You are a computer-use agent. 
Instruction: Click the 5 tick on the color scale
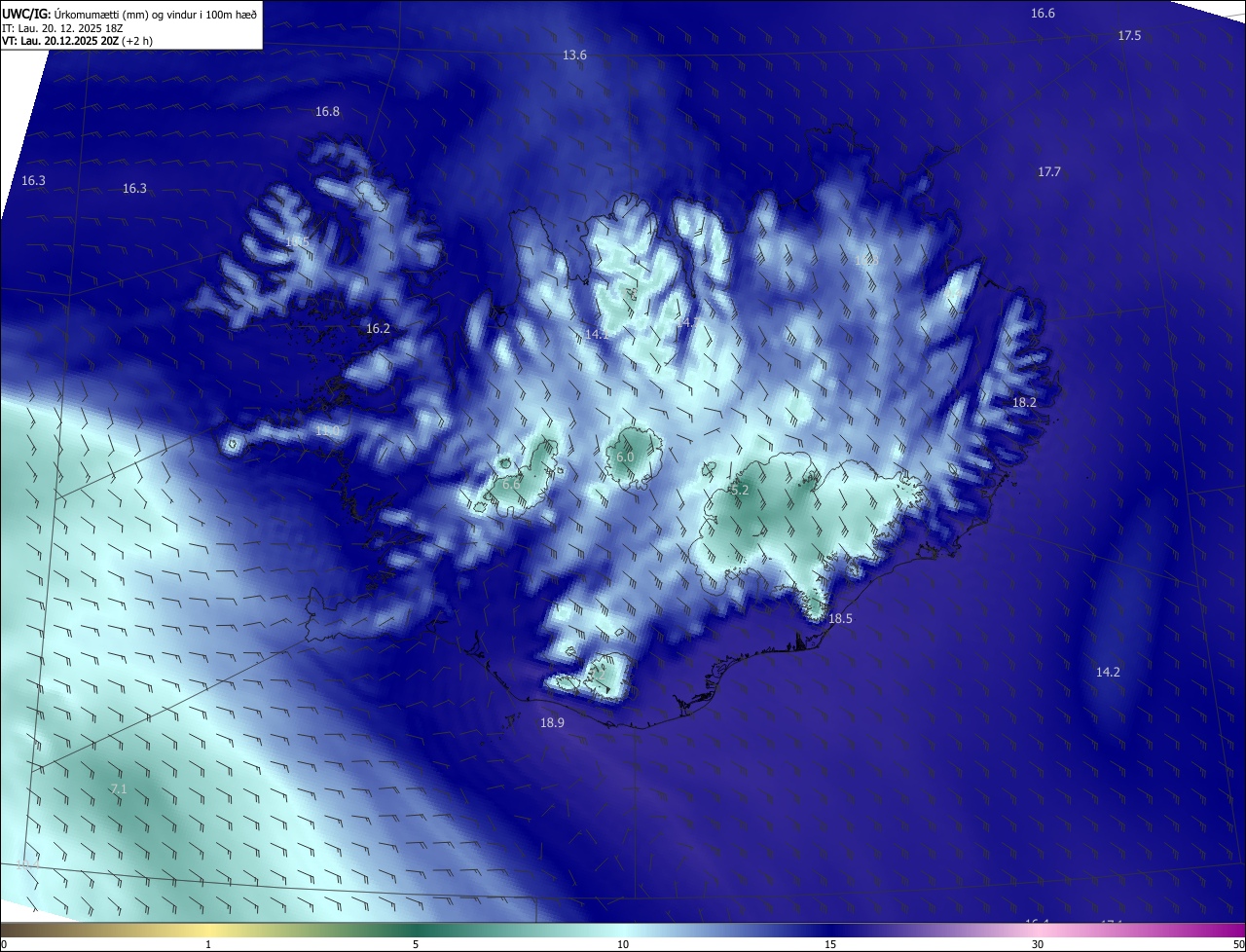(x=416, y=944)
